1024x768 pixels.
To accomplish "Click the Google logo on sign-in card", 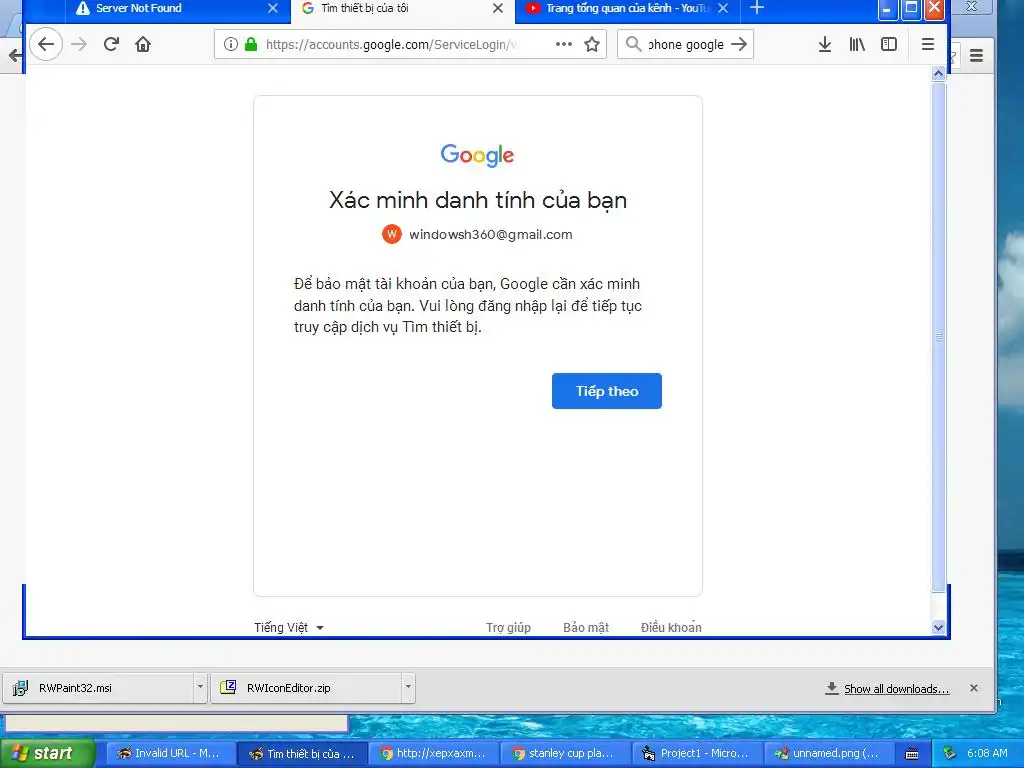I will pos(477,155).
